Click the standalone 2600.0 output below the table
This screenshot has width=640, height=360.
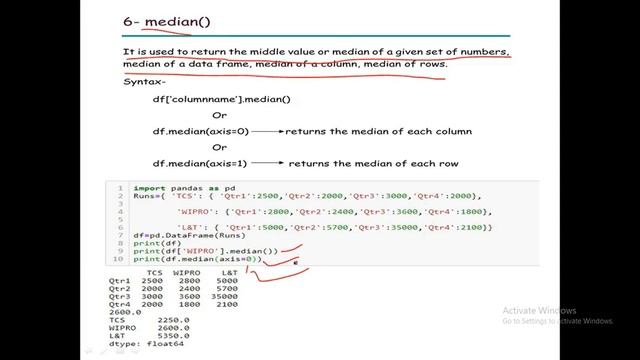125,312
